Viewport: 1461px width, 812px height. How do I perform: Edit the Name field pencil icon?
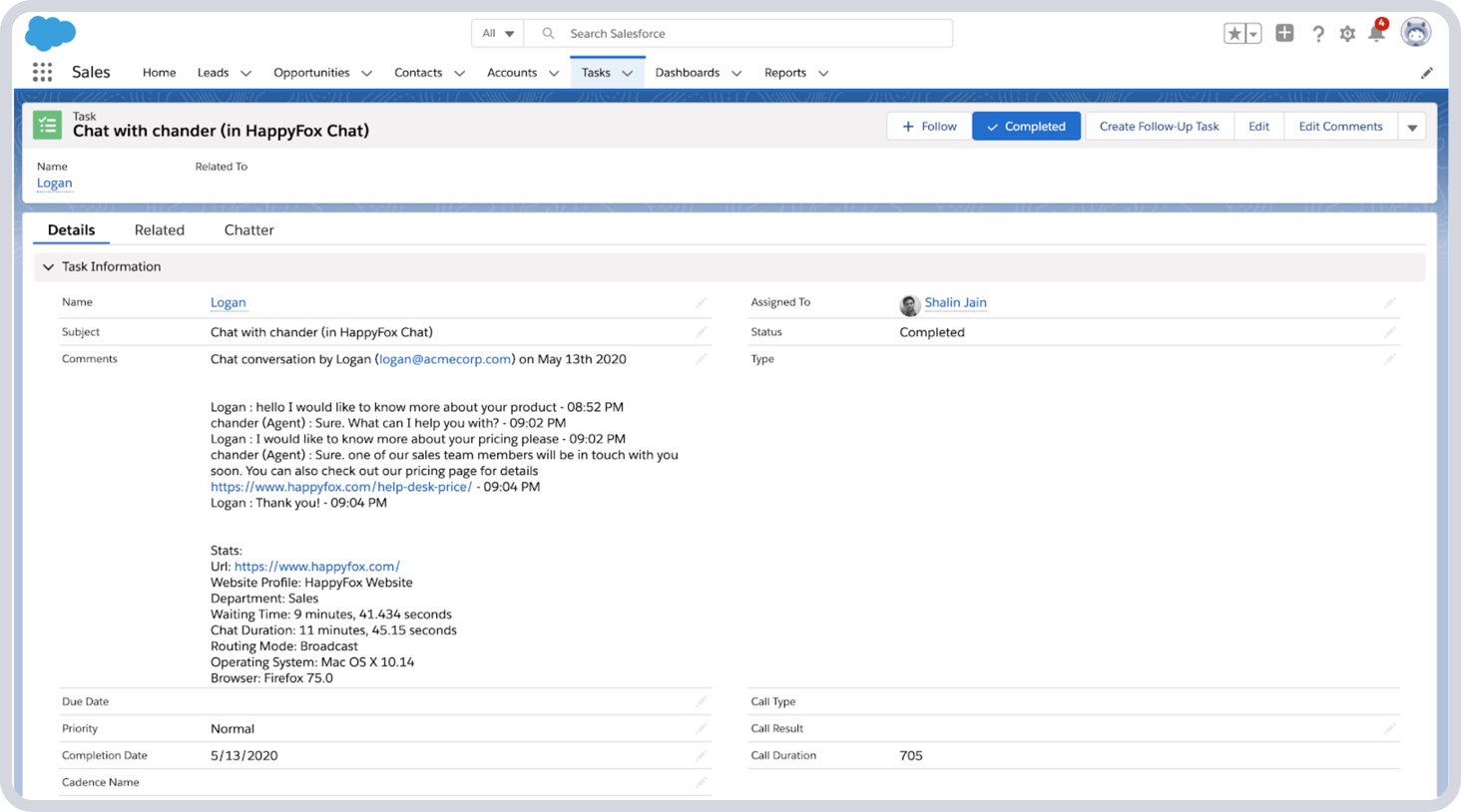[x=702, y=302]
